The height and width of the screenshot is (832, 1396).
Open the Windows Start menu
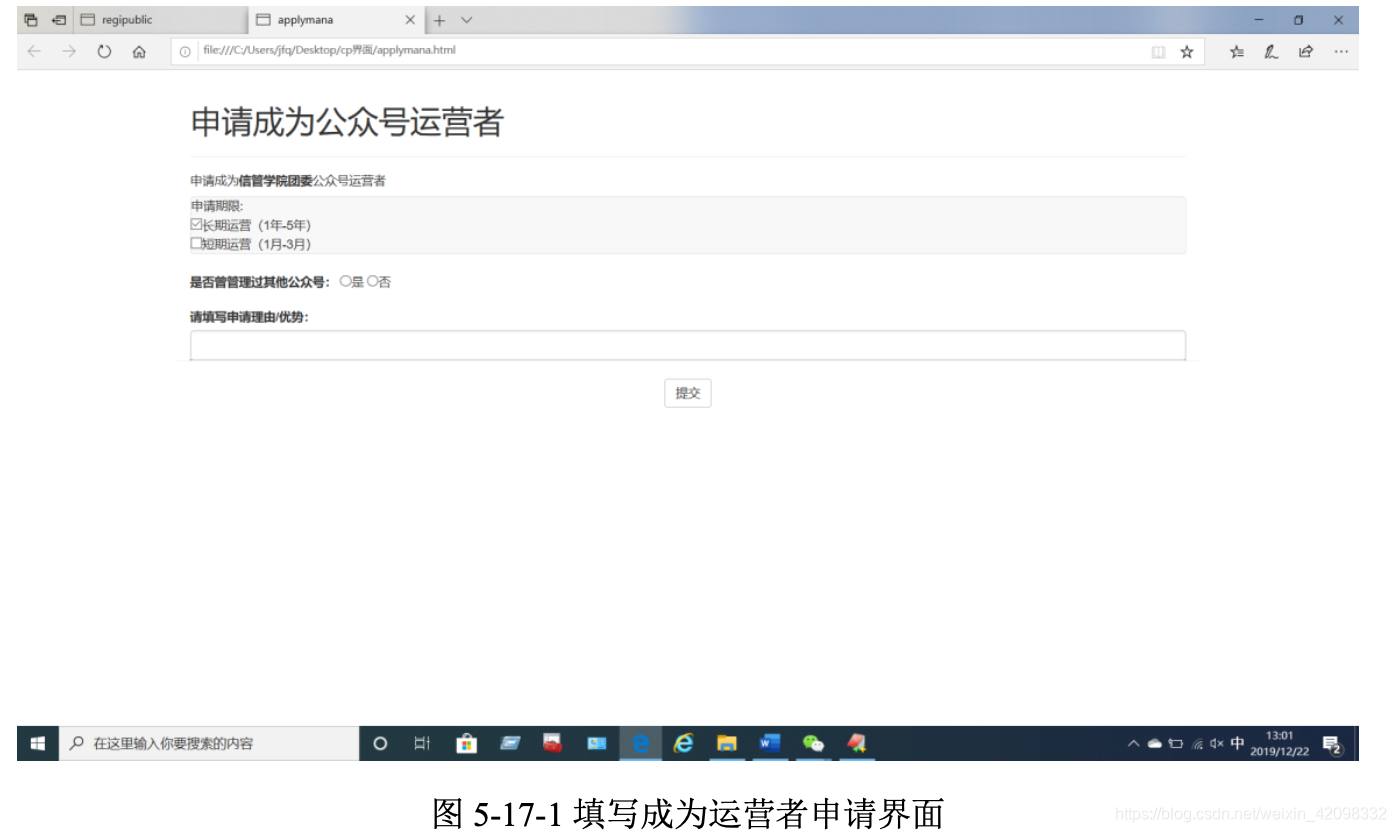(38, 743)
